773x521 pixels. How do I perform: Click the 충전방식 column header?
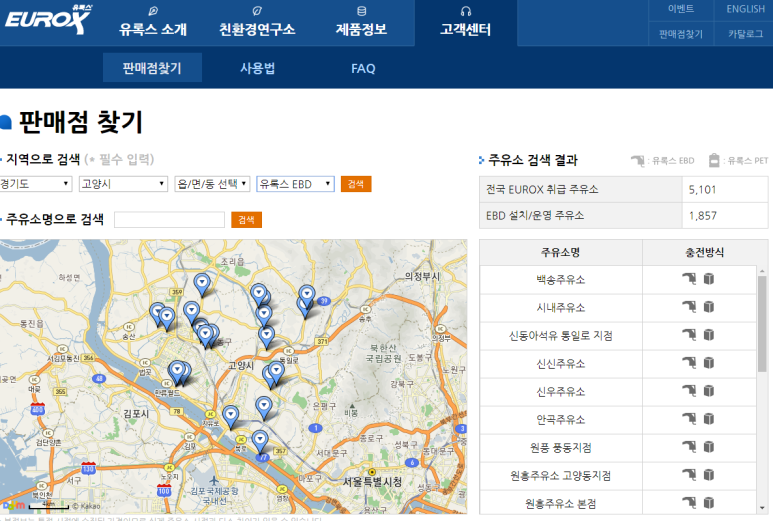(704, 252)
